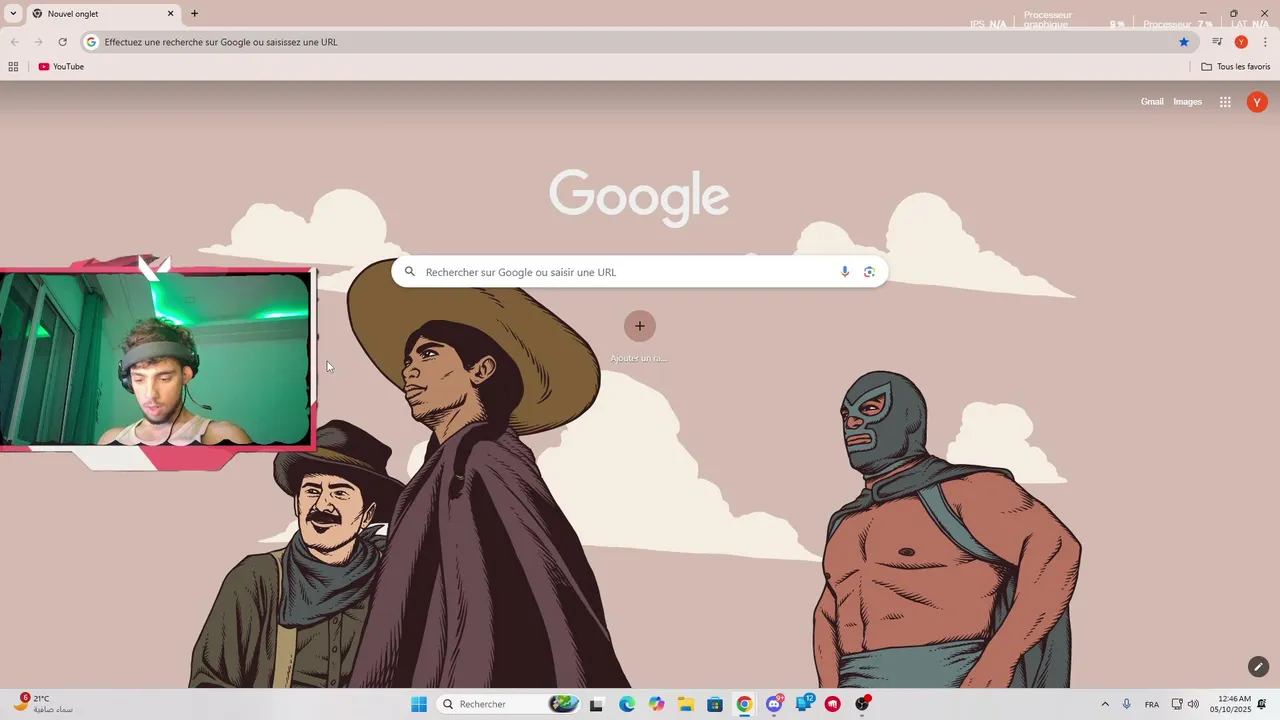Switch to Google Chrome on the taskbar
This screenshot has height=720, width=1280.
pos(744,704)
